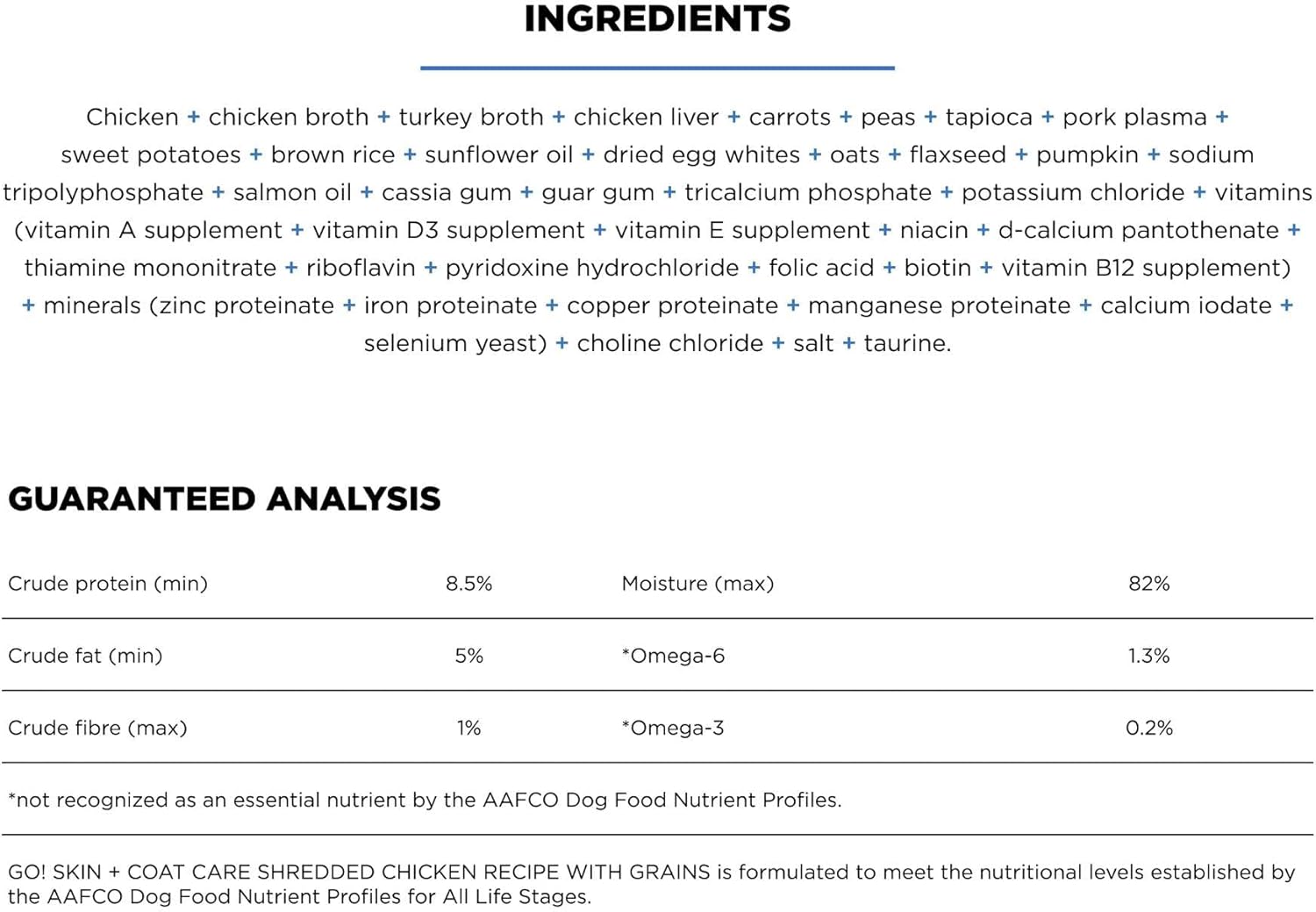1316x912 pixels.
Task: Select the Crude protein (min) label
Action: coord(108,584)
